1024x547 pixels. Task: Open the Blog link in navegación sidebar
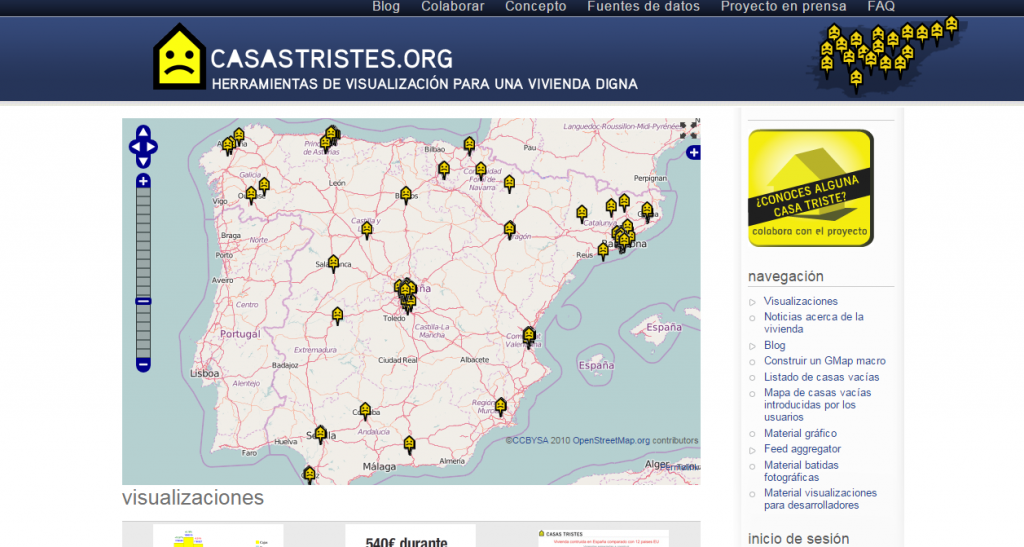tap(775, 345)
